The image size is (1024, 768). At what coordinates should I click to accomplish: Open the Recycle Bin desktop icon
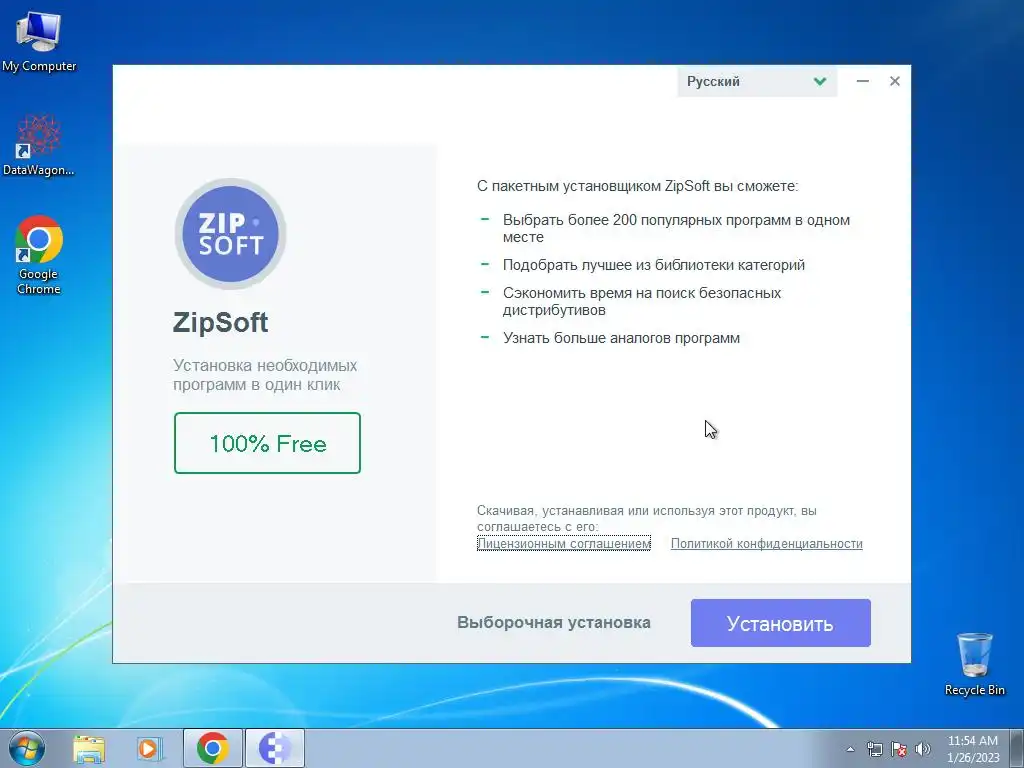[974, 664]
